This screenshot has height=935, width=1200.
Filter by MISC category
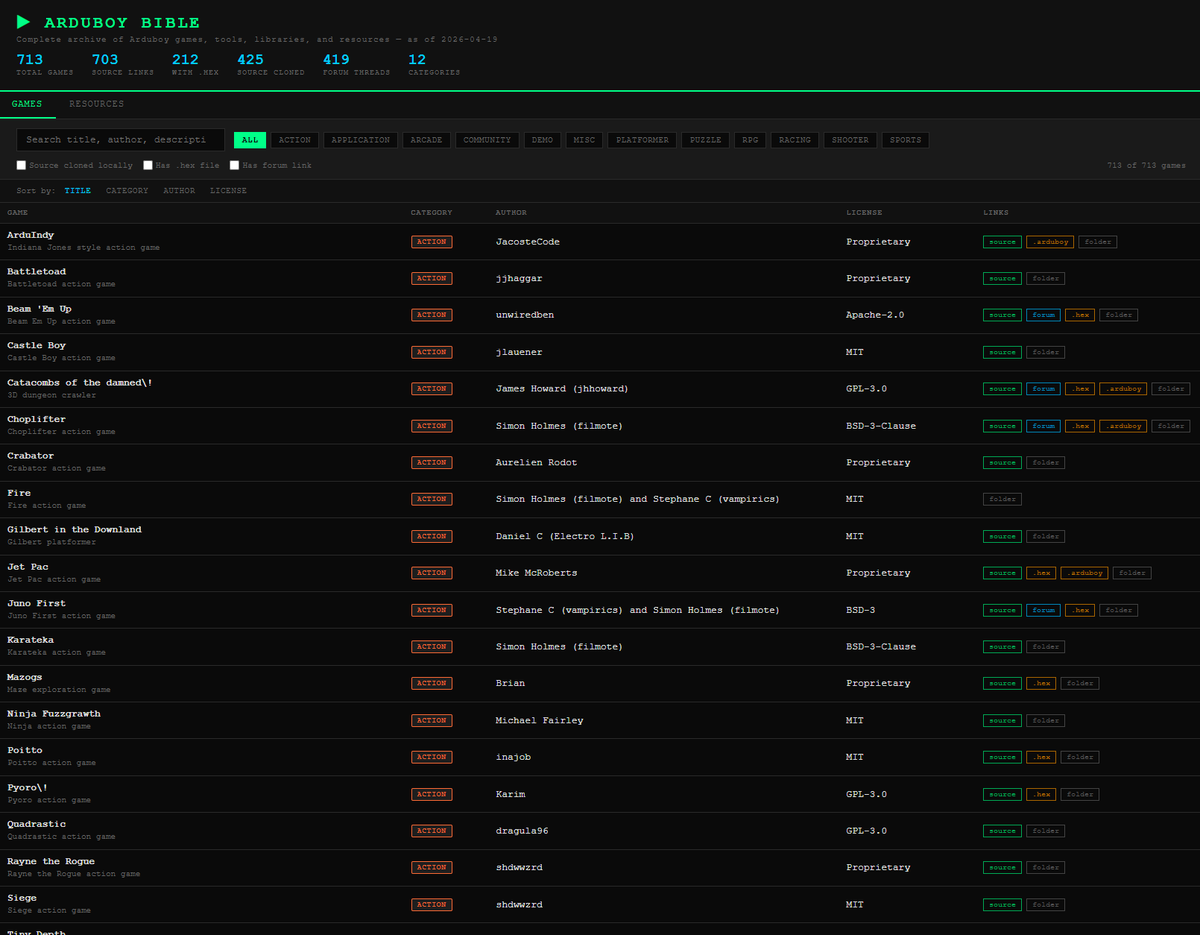tap(584, 140)
